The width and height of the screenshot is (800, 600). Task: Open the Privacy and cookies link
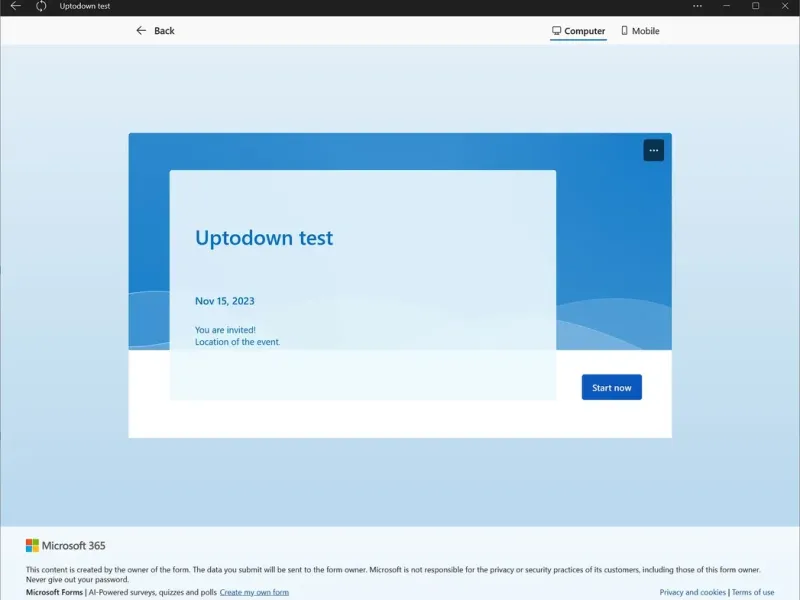pos(692,592)
